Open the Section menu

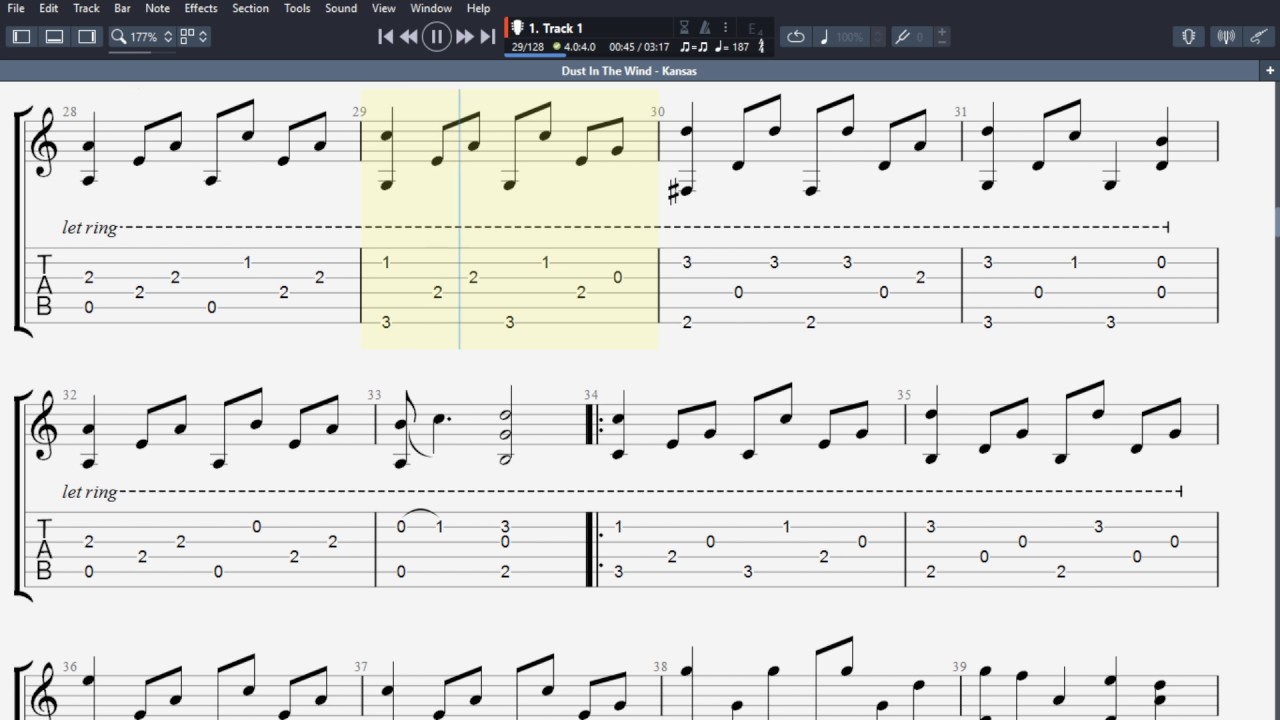250,8
